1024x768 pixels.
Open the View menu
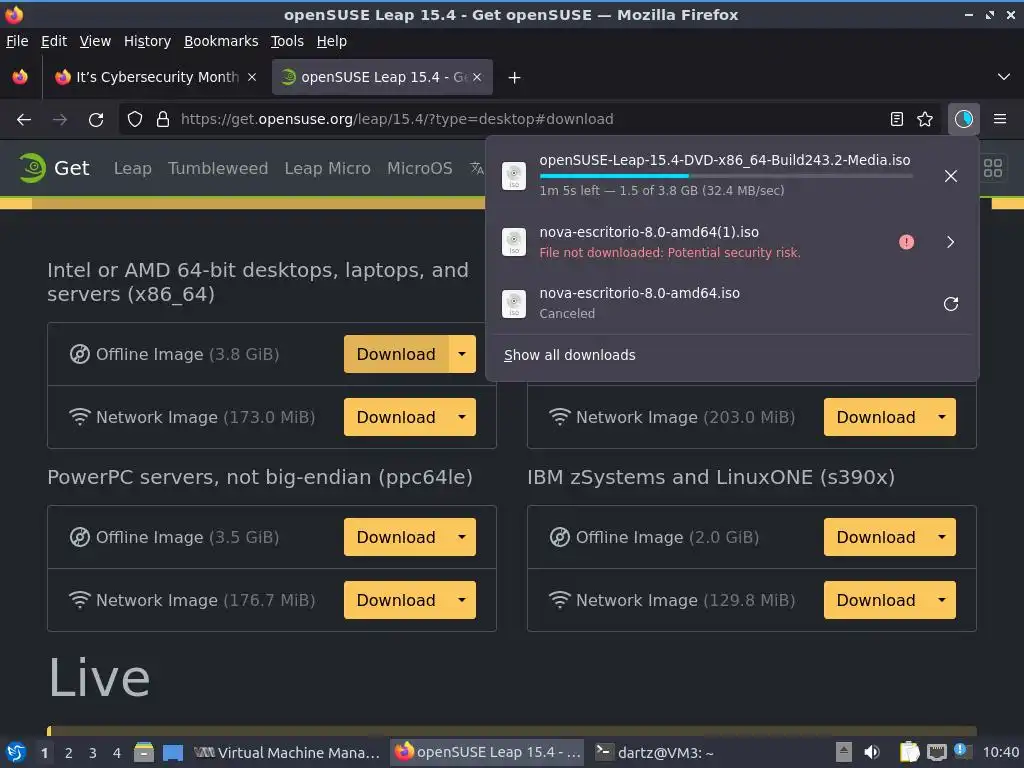point(95,41)
